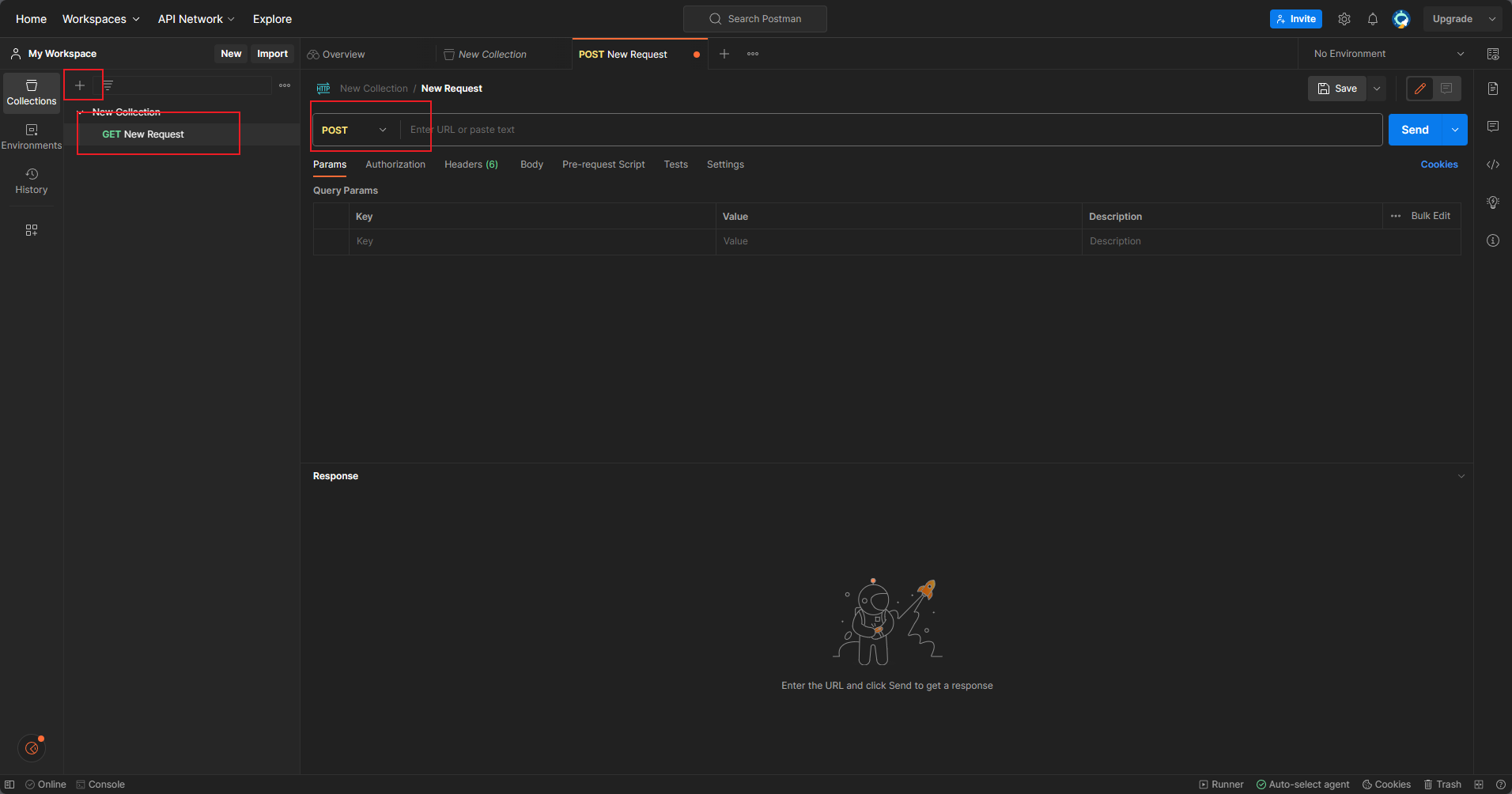Viewport: 1512px width, 794px height.
Task: Click the New button in workspace header
Action: click(x=231, y=54)
